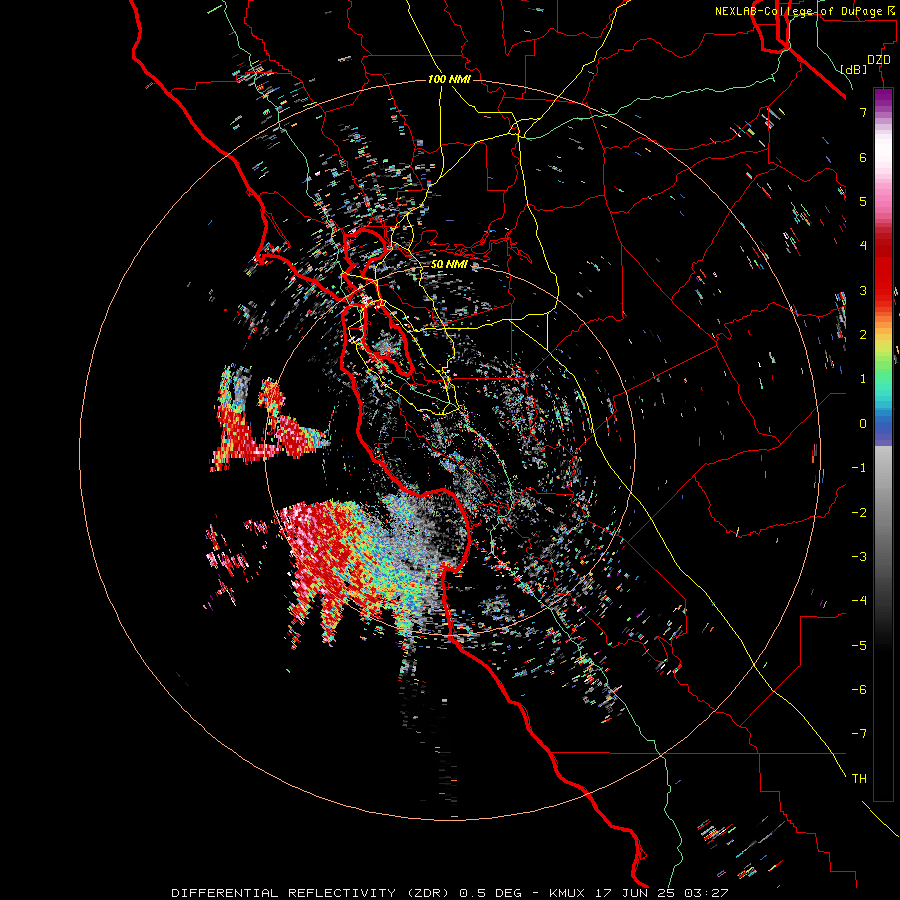The width and height of the screenshot is (900, 900).
Task: Click the 1 value on the color scale
Action: pyautogui.click(x=863, y=379)
